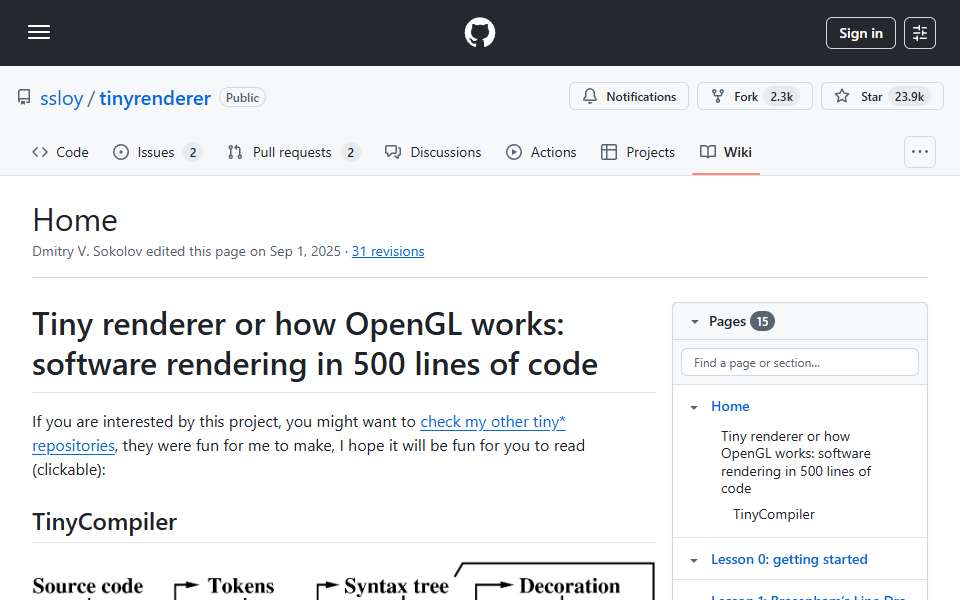
Task: Click the Pages count badge 15
Action: coord(762,321)
